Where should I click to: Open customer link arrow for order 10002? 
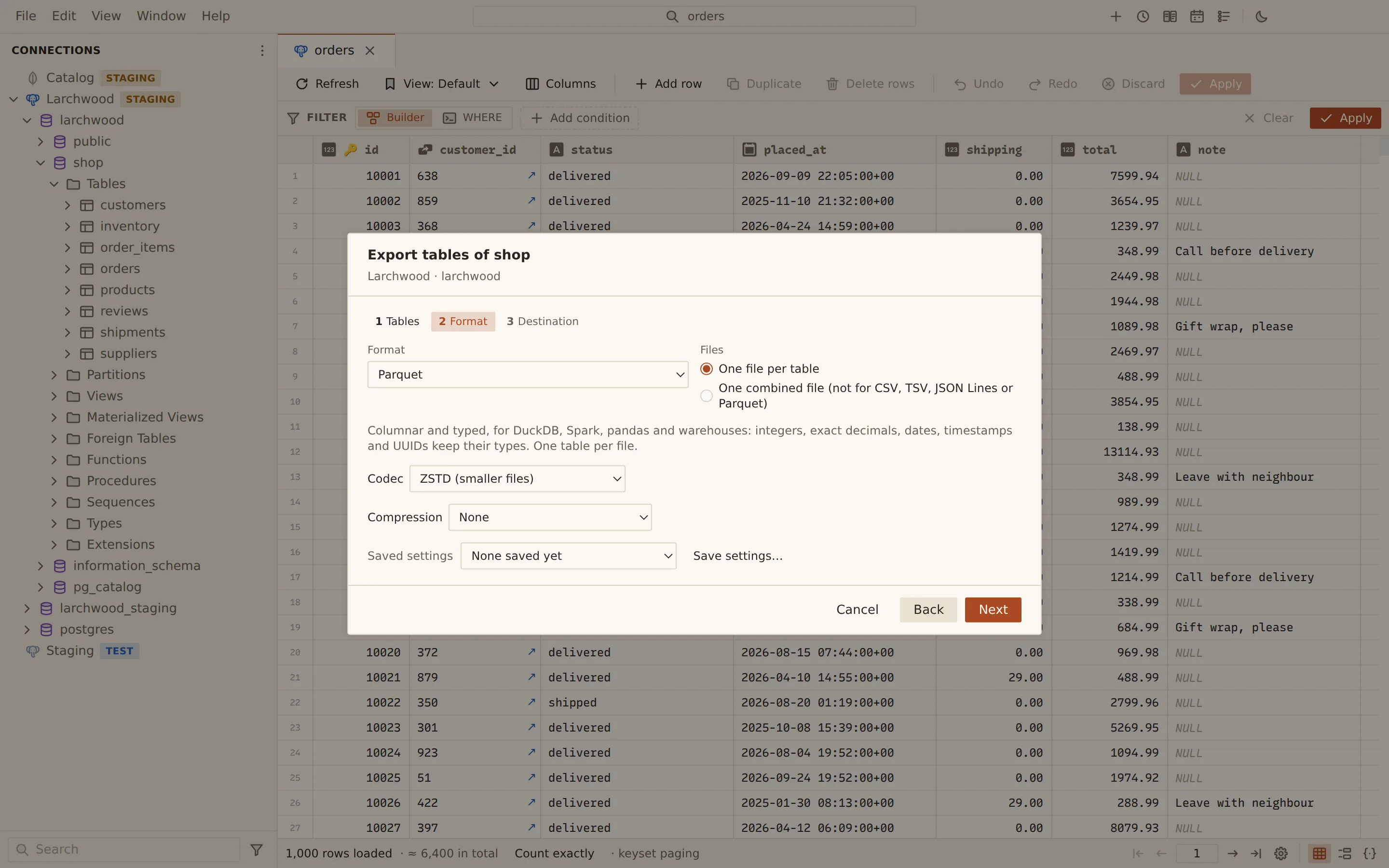(531, 200)
